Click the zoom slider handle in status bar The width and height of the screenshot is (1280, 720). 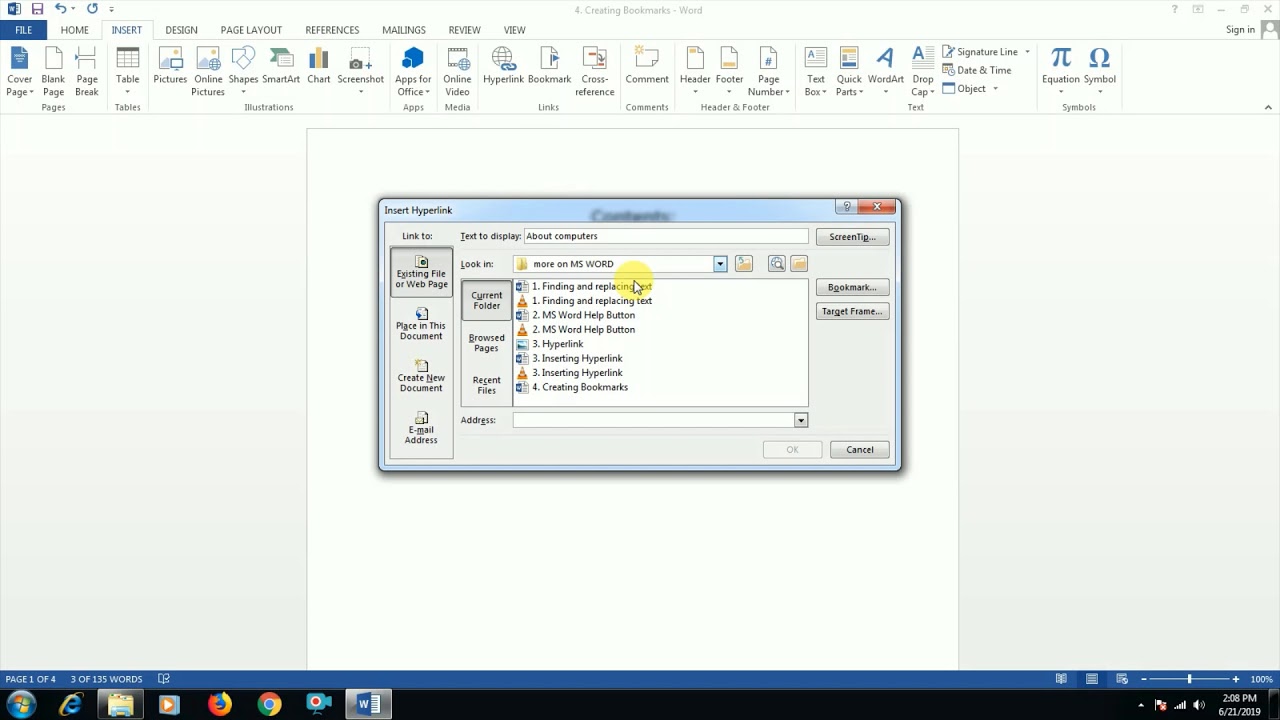pyautogui.click(x=1189, y=679)
